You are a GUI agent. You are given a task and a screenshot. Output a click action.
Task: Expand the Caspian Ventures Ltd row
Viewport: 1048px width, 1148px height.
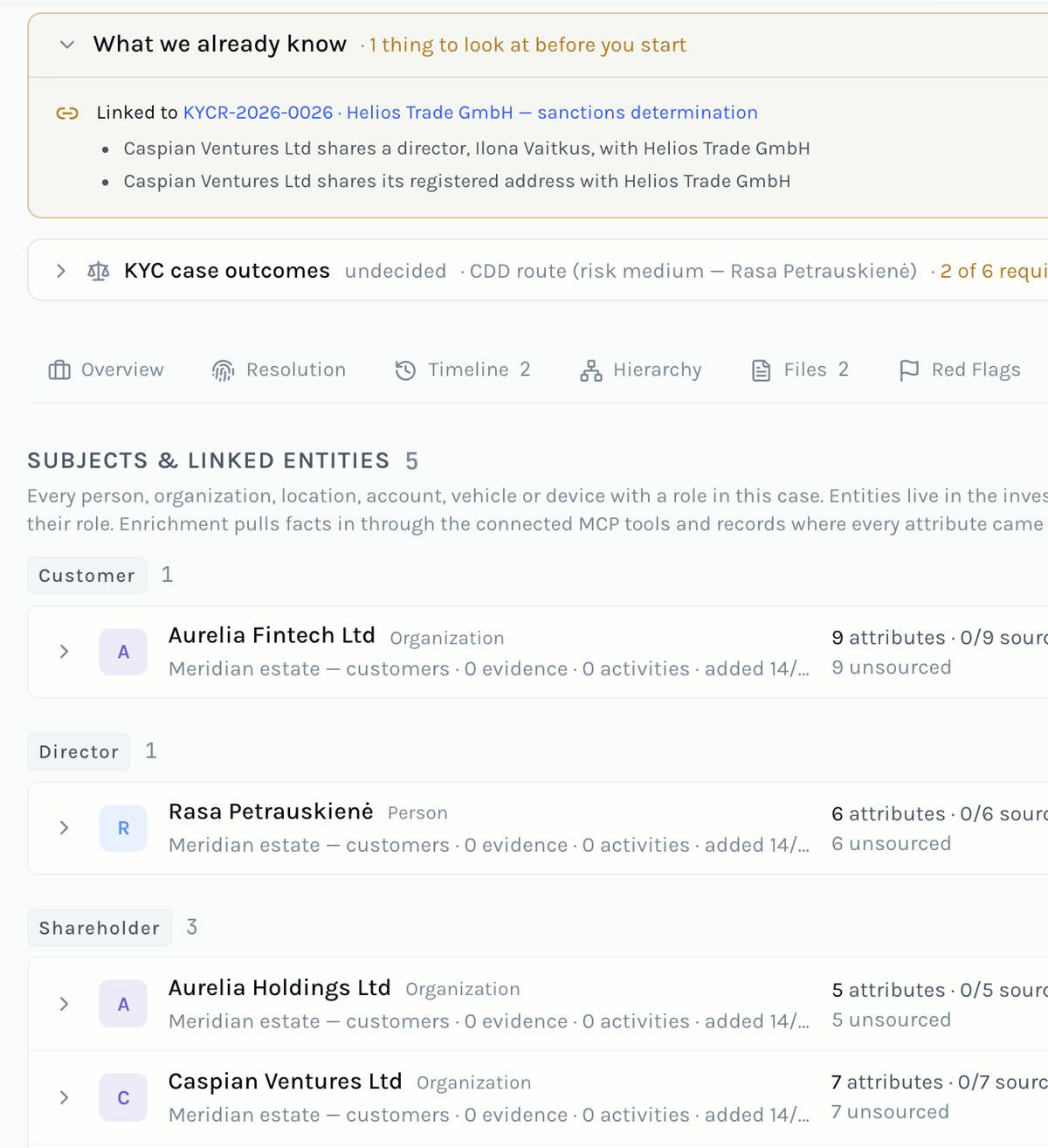tap(64, 1097)
